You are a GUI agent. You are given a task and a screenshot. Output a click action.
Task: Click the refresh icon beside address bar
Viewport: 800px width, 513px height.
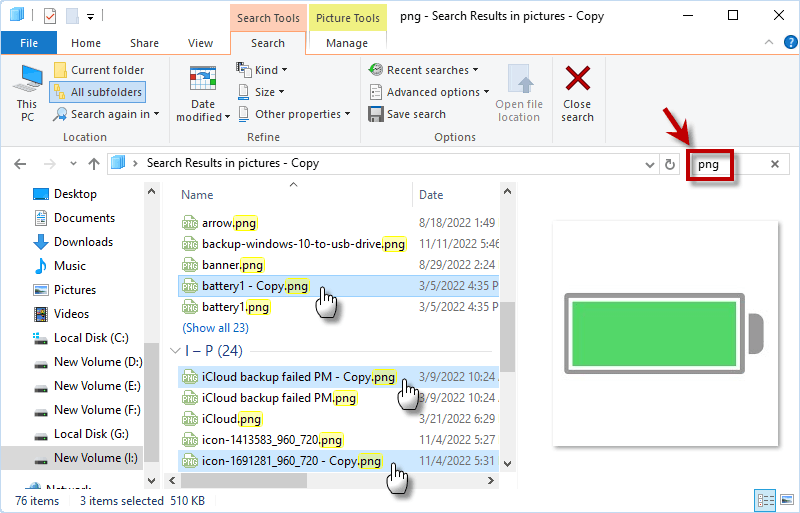pos(671,164)
